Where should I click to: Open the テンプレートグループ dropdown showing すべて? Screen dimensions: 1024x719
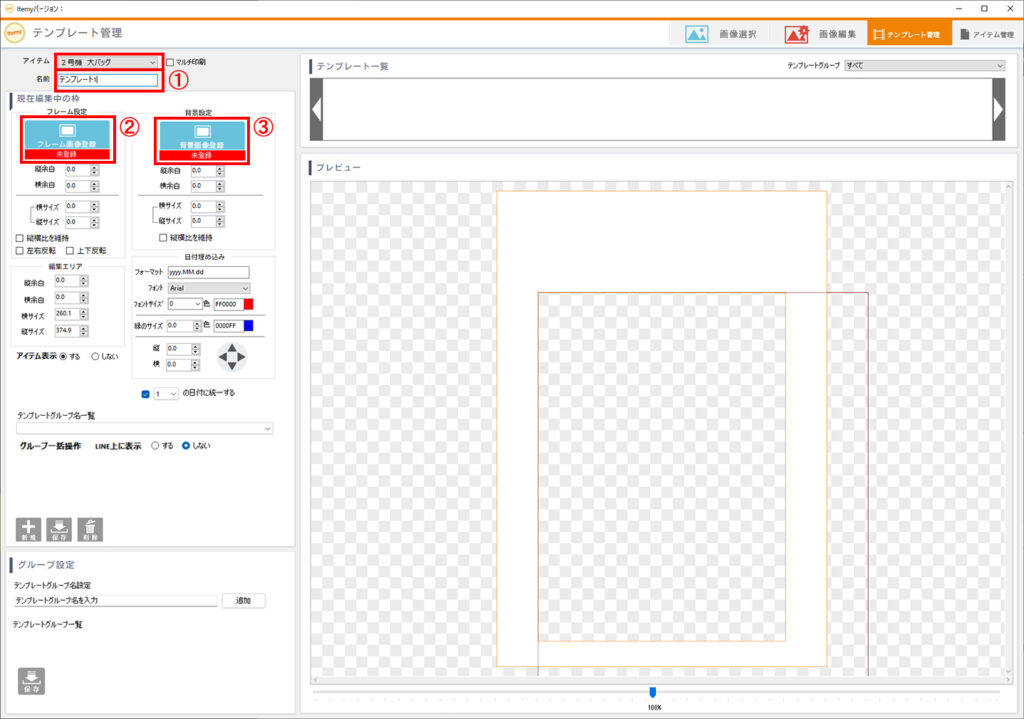[x=924, y=66]
